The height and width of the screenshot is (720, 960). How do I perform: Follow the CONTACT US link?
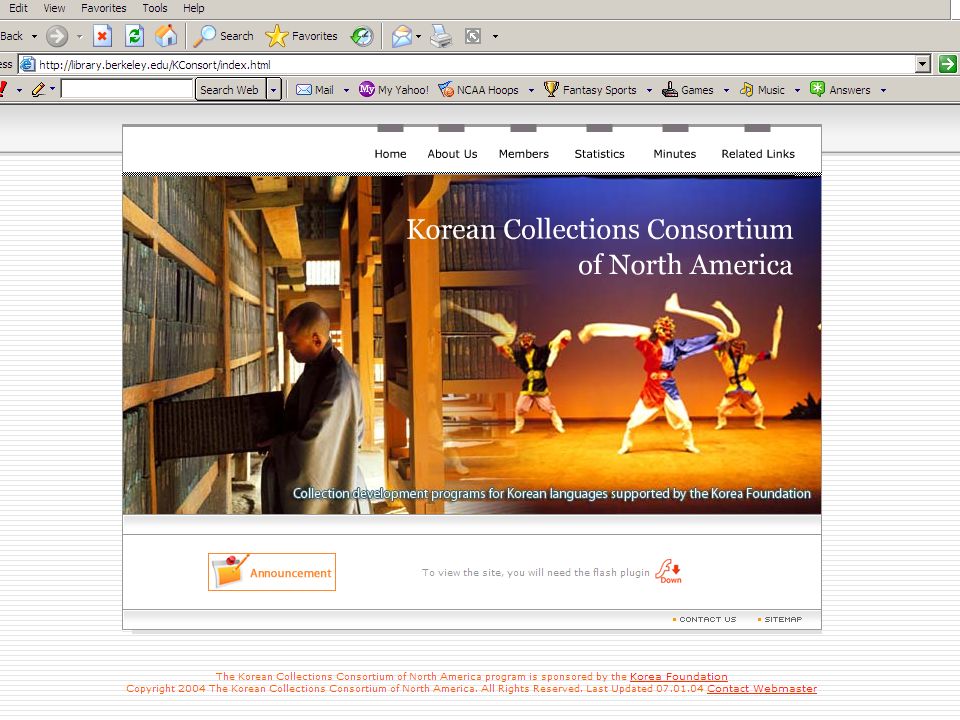tap(707, 619)
